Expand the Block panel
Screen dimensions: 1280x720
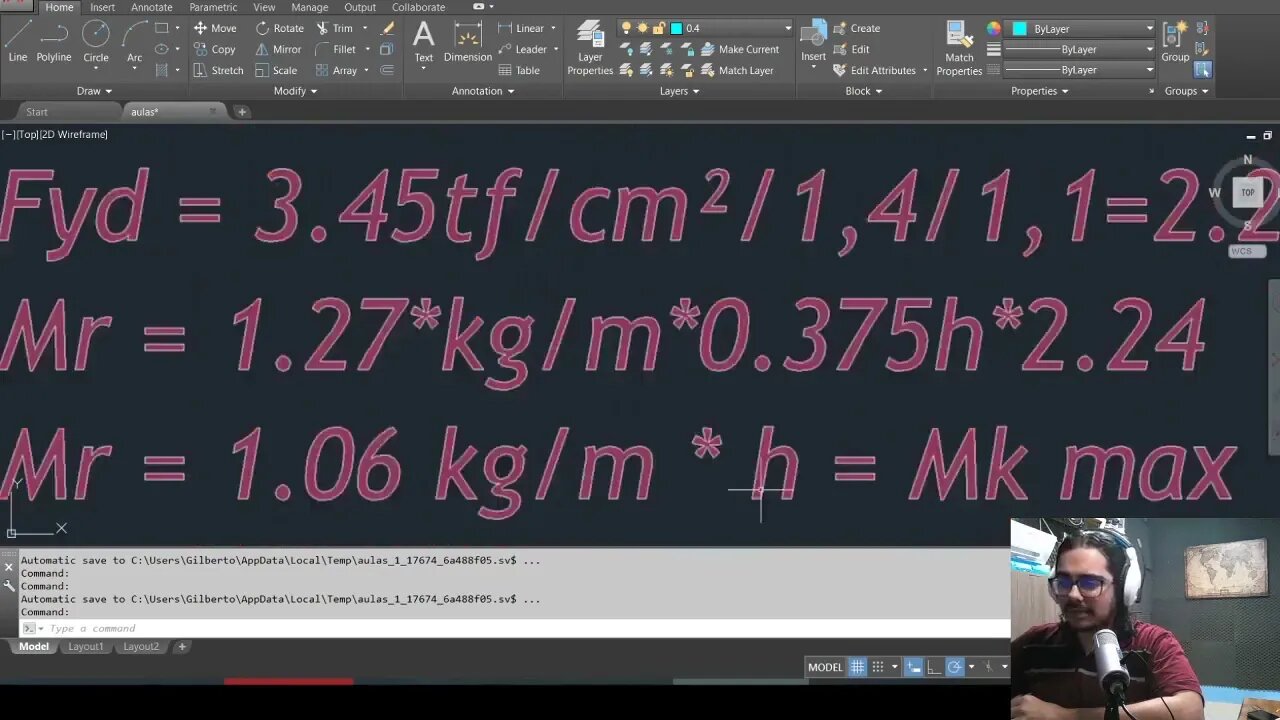point(864,91)
